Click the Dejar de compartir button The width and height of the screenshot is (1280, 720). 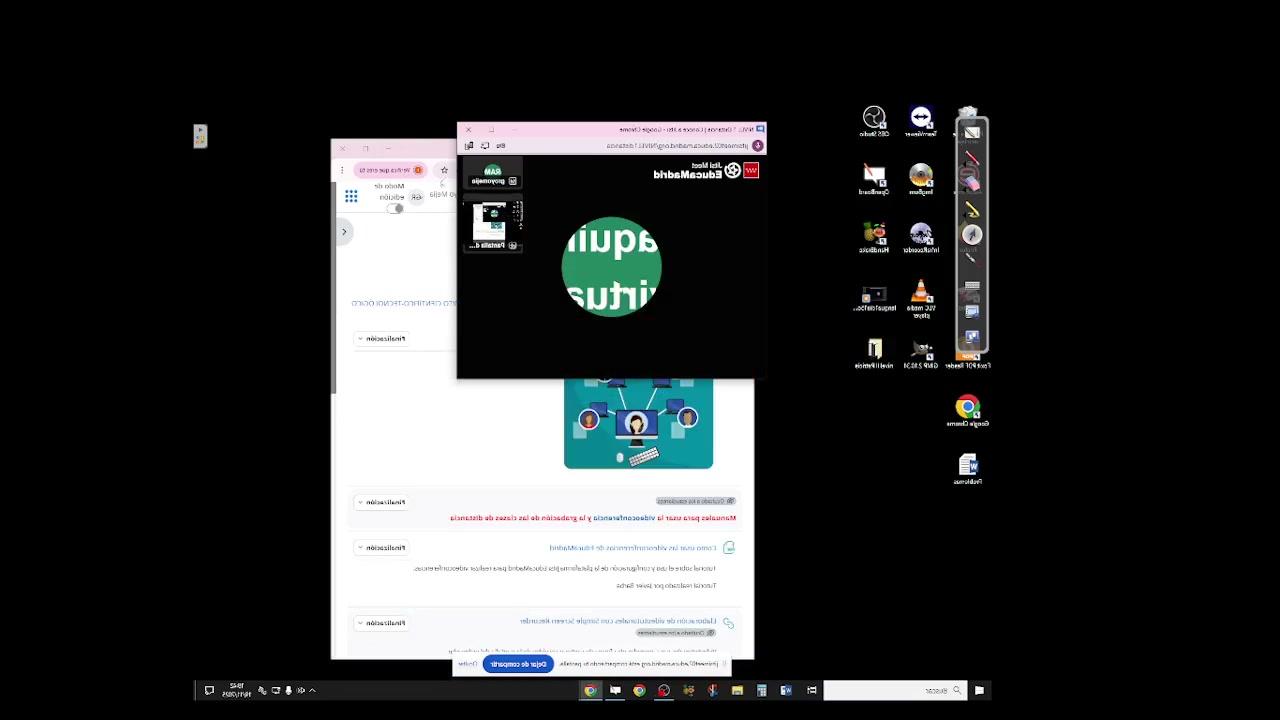(x=518, y=664)
